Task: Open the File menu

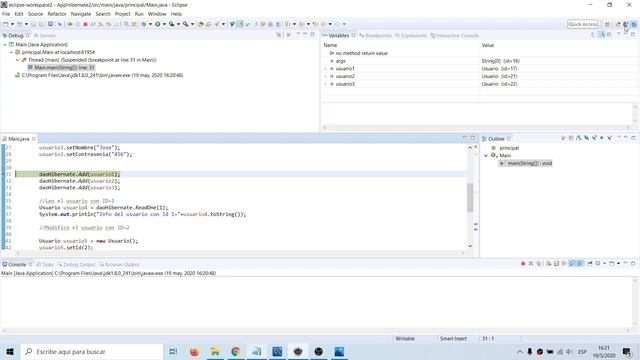Action: pyautogui.click(x=6, y=14)
